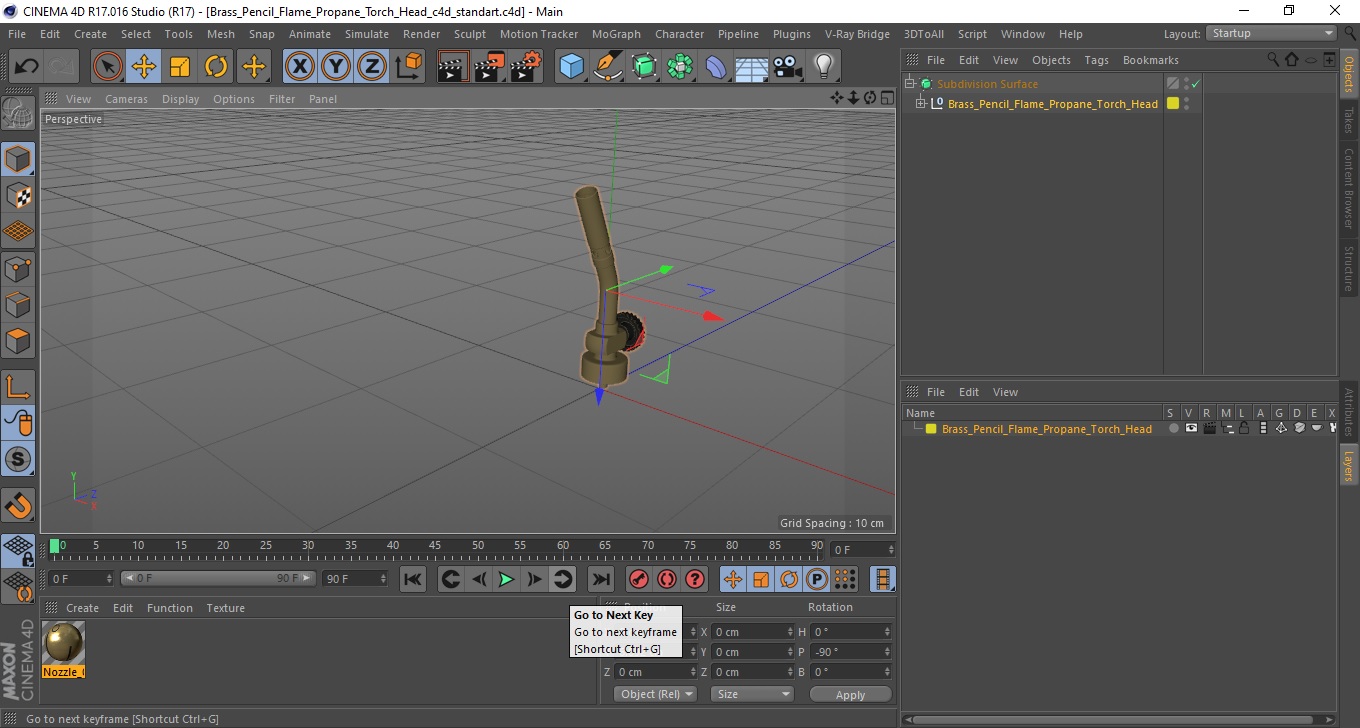Viewport: 1360px width, 728px height.
Task: Enable Model mode in left toolbar
Action: (x=18, y=159)
